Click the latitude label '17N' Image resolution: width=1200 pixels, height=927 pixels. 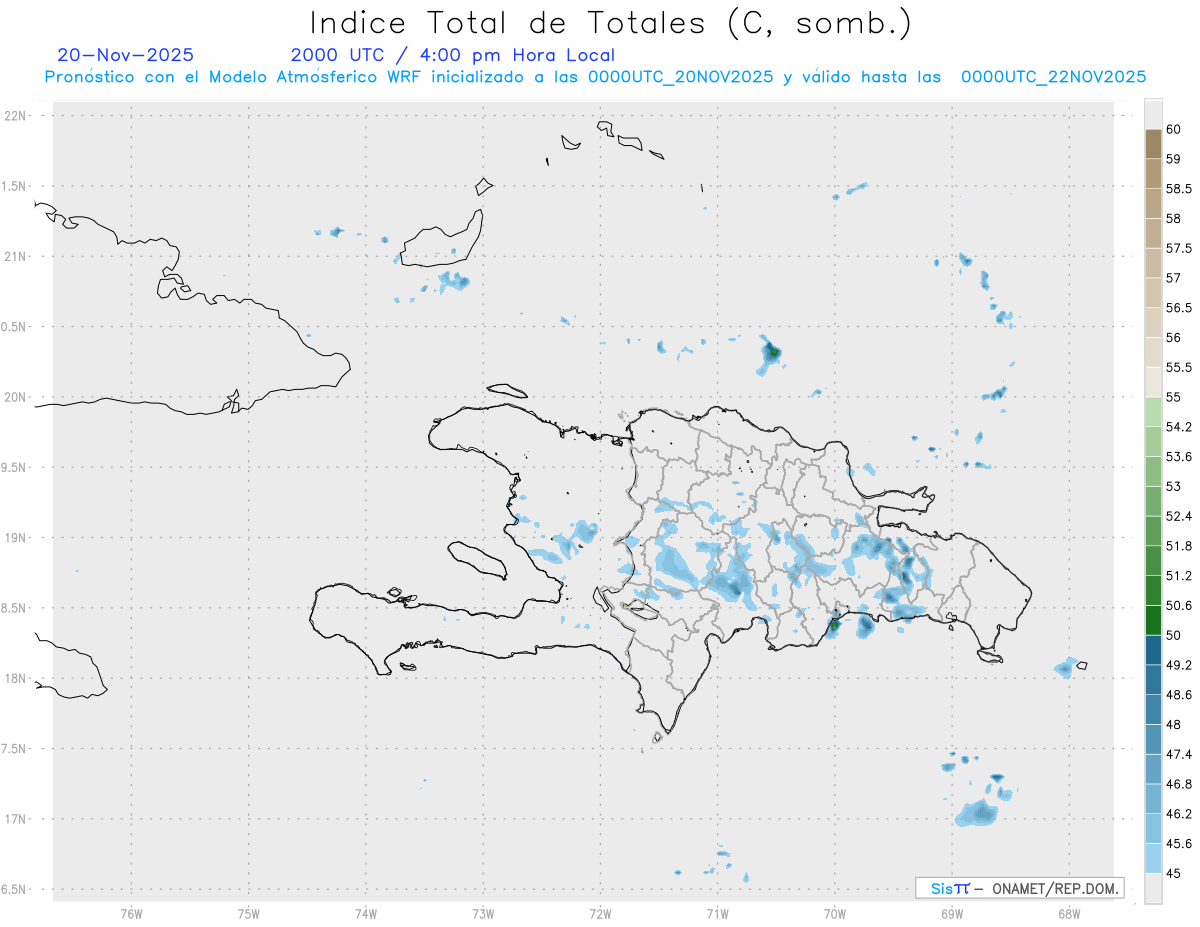click(15, 819)
